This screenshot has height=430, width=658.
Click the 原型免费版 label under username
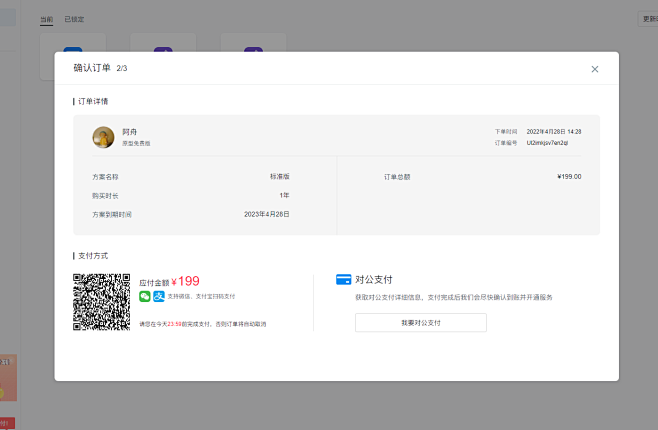(136, 143)
